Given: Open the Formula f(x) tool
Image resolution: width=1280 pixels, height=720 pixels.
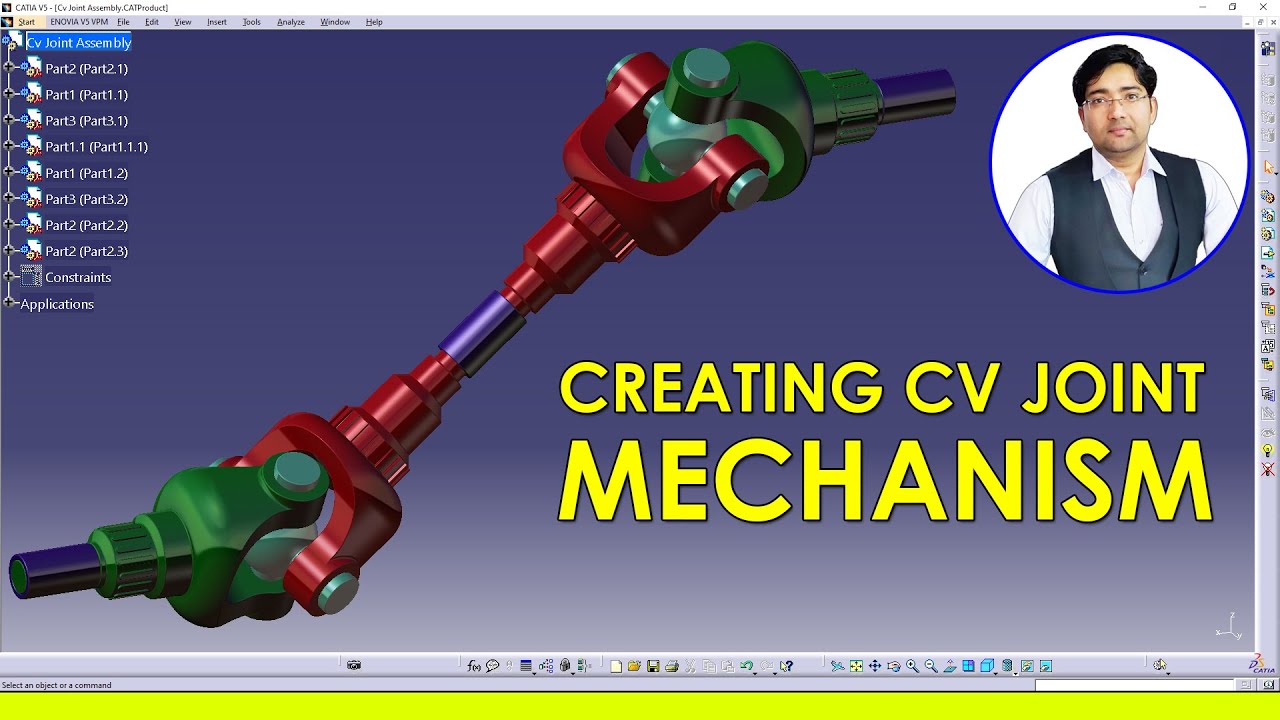Looking at the screenshot, I should pyautogui.click(x=474, y=665).
